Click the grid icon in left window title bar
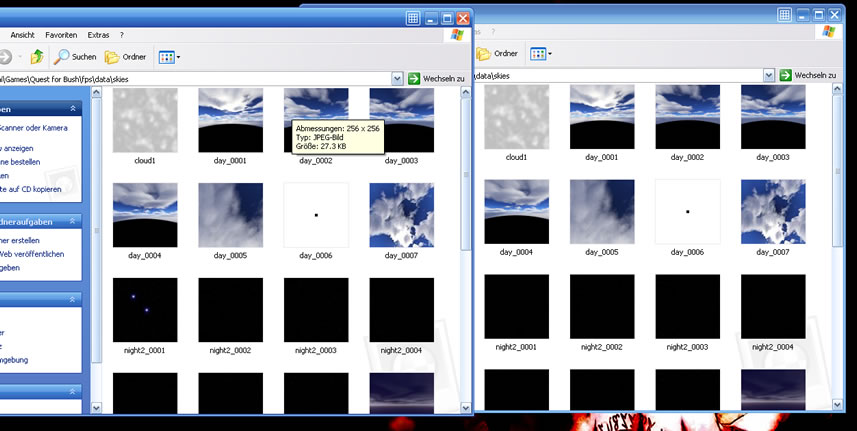857x431 pixels. point(413,18)
